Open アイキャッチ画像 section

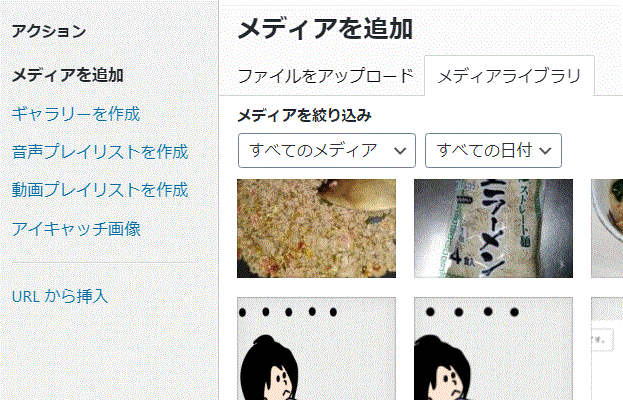coord(76,228)
